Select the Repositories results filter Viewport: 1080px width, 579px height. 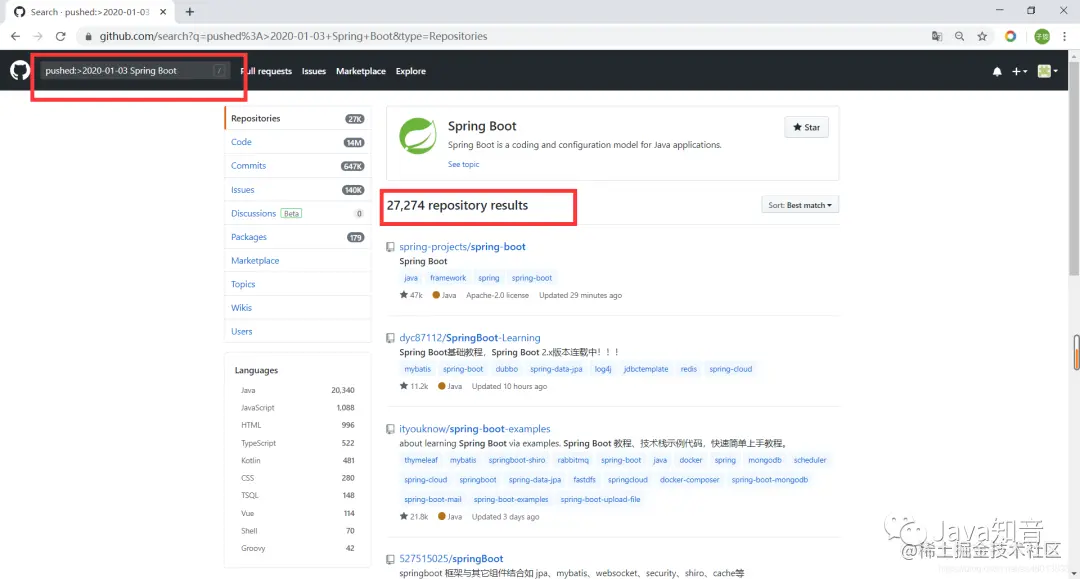298,118
